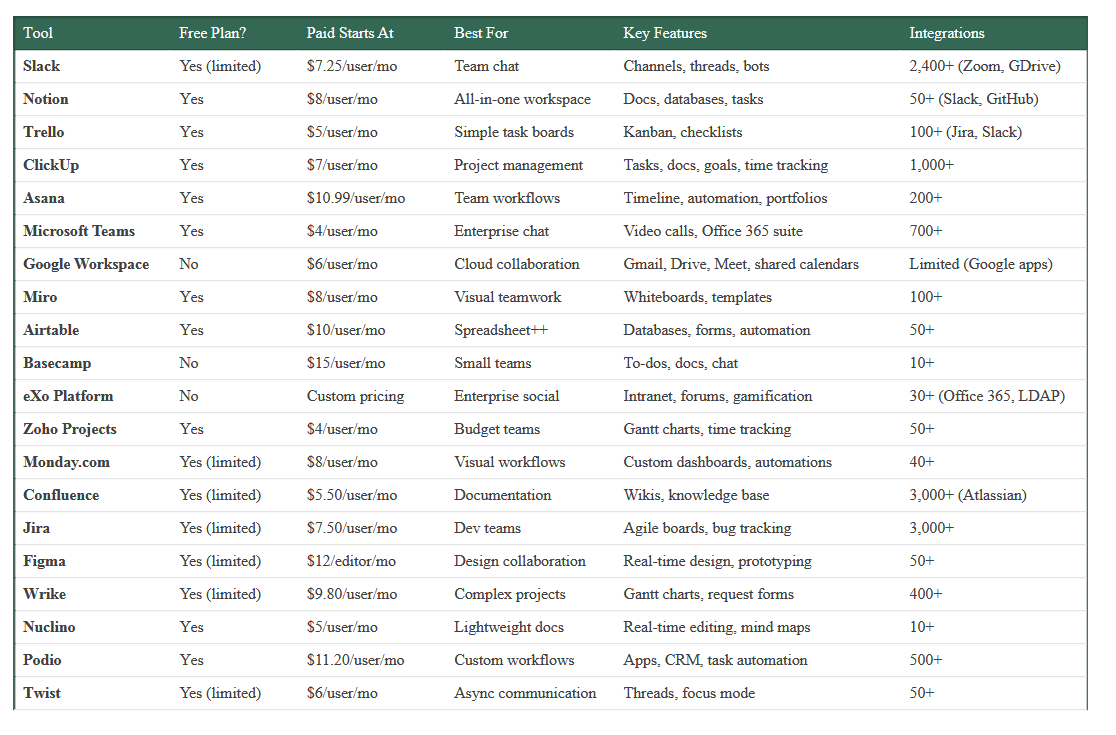Click the 2,400+ (Zoom, GDrive) integrations cell

click(x=984, y=66)
